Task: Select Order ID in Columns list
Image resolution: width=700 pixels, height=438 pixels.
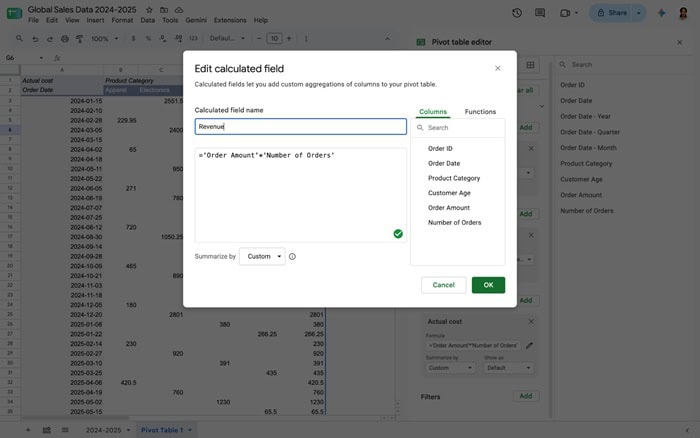Action: click(440, 148)
